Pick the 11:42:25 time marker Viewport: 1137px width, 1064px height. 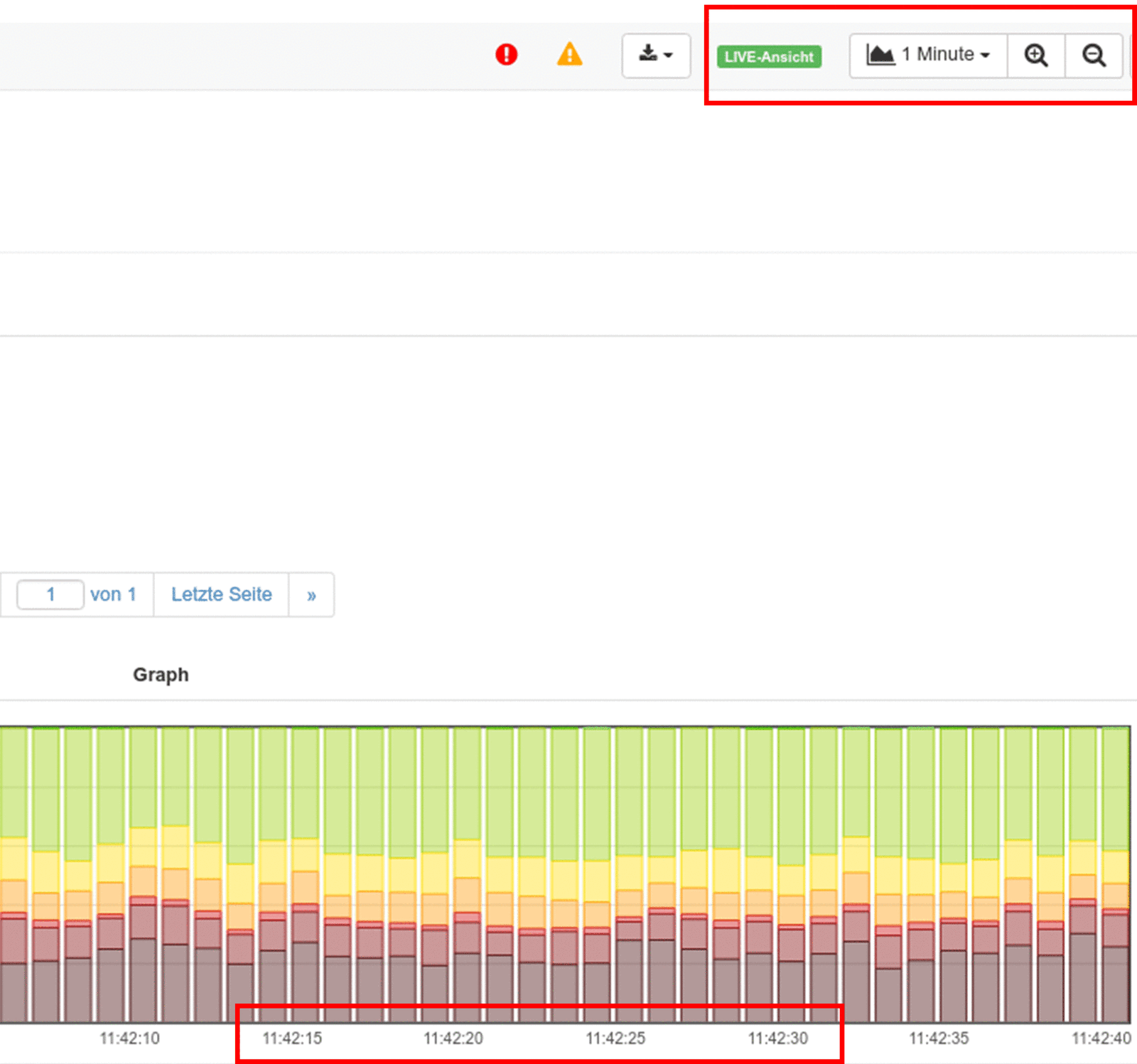615,1038
